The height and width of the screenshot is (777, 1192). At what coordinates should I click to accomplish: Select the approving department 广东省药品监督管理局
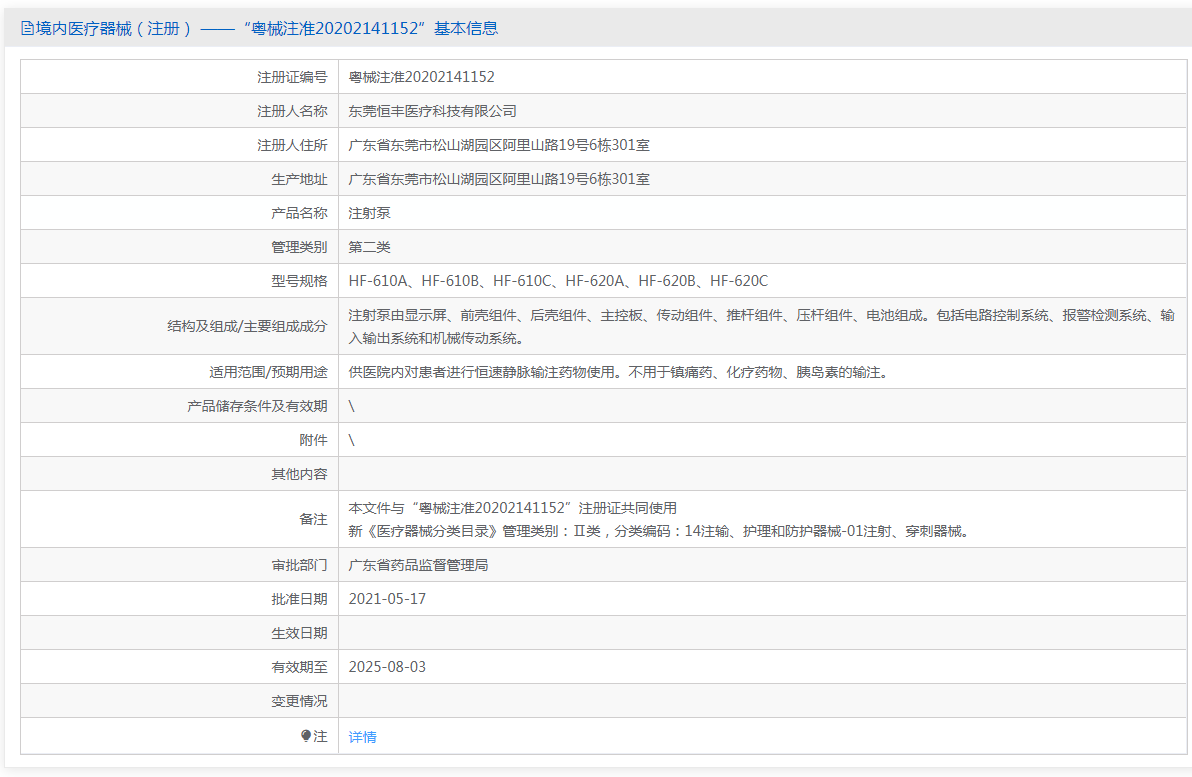418,565
